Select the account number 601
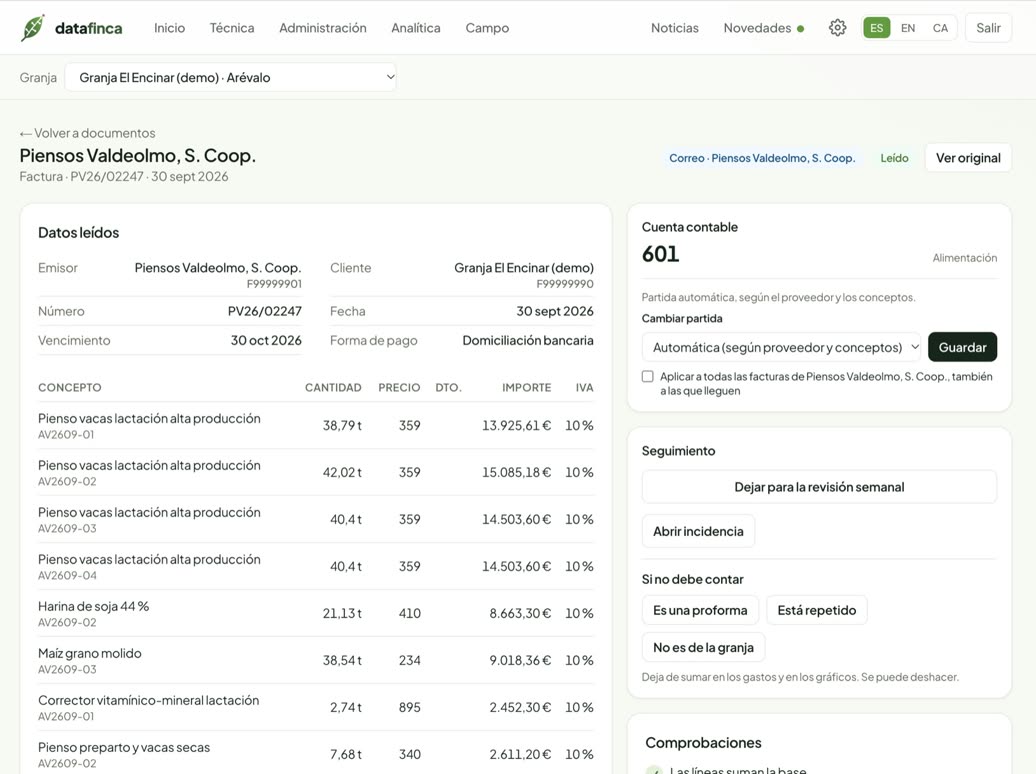 (660, 254)
